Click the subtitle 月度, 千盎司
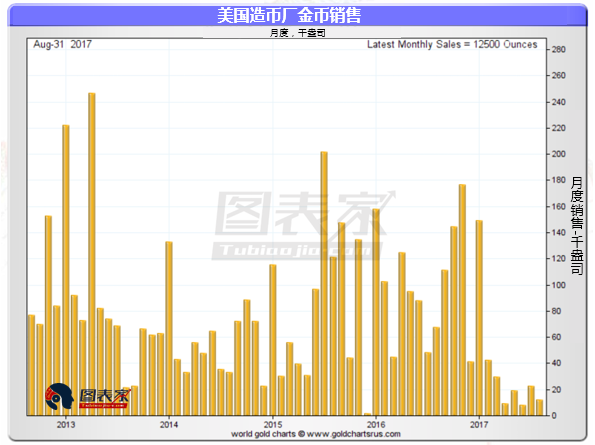595x445 pixels. point(298,33)
